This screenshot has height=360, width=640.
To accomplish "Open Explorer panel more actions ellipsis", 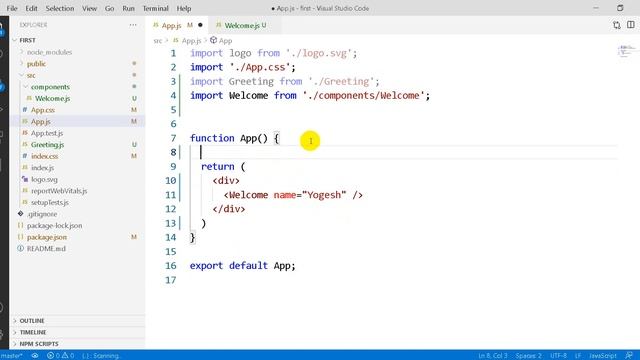I will click(133, 25).
